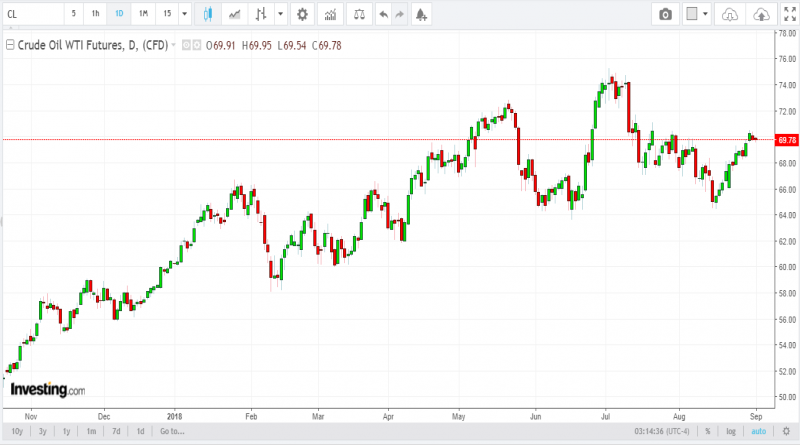This screenshot has width=800, height=445.
Task: Toggle the auto scale option
Action: [759, 431]
